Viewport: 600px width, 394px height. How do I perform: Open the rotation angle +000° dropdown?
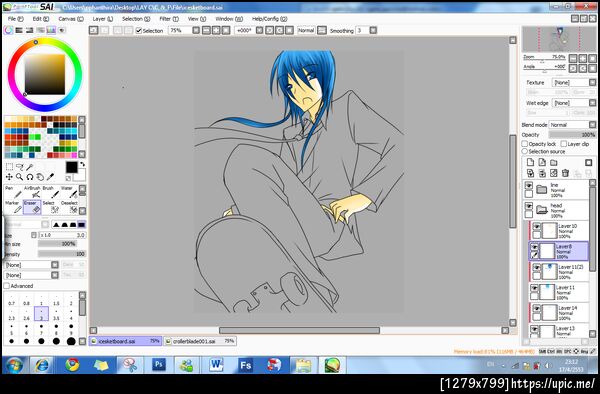pyautogui.click(x=259, y=30)
